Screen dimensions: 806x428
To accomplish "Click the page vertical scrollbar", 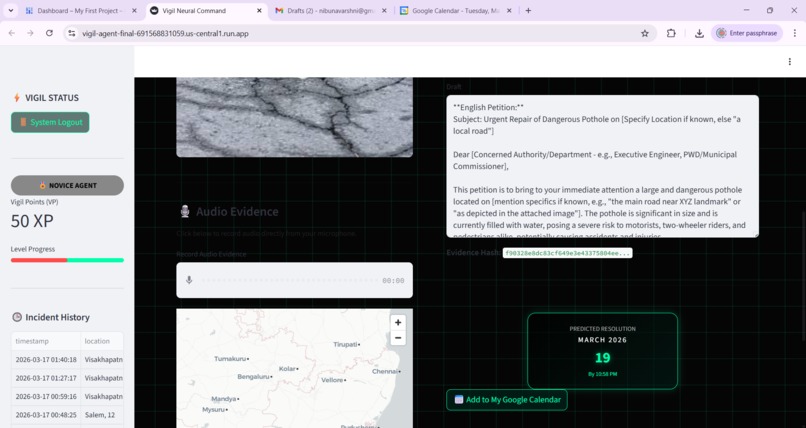I will (803, 275).
